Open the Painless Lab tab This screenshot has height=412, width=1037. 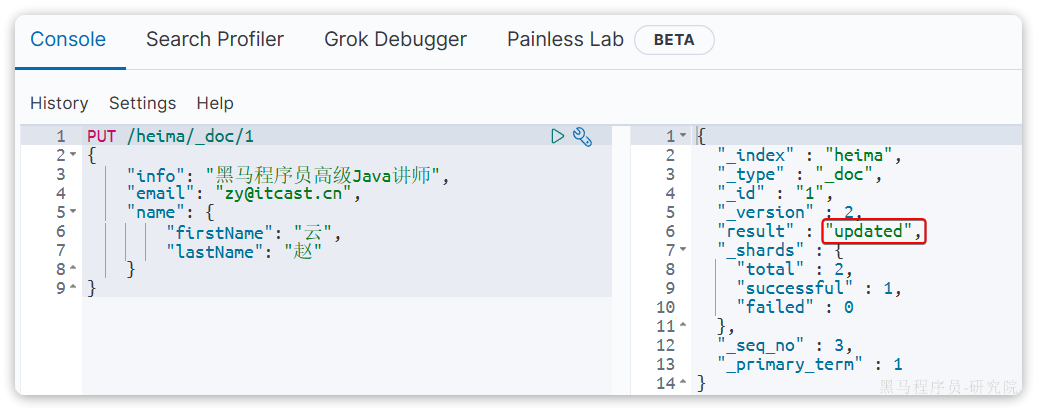tap(565, 40)
